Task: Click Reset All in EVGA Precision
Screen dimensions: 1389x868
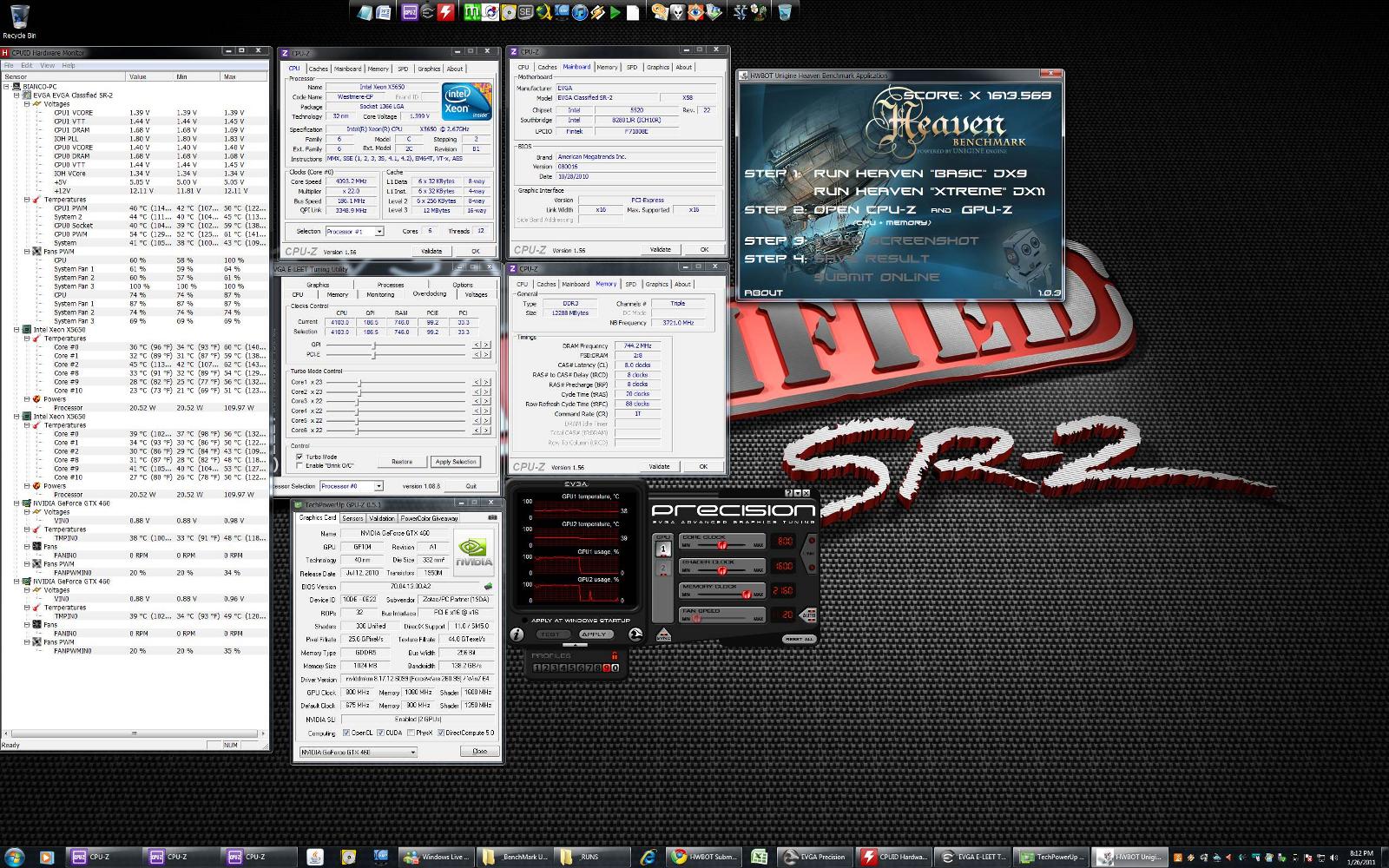Action: [x=799, y=639]
